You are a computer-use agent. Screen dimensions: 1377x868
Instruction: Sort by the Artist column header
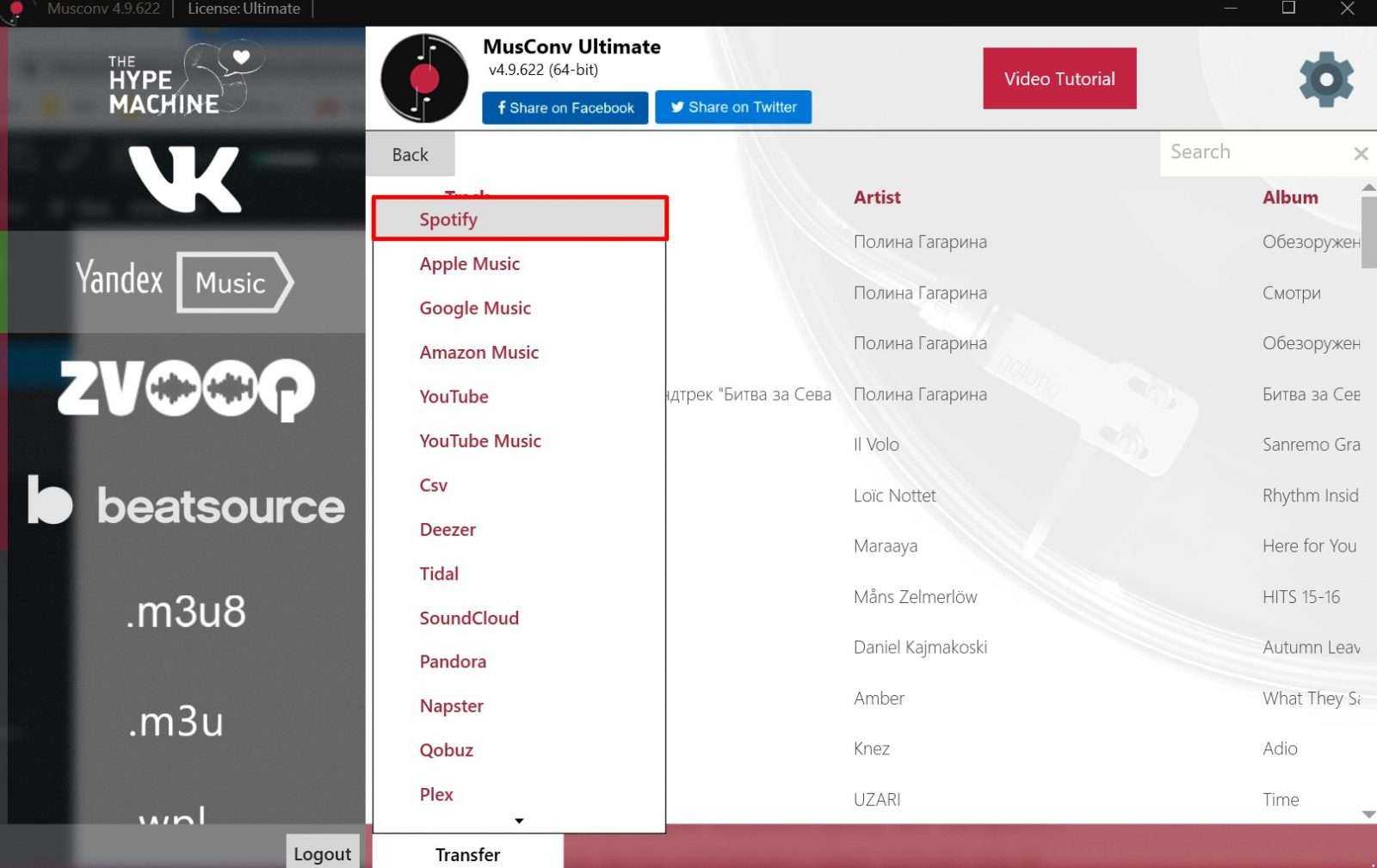click(x=877, y=197)
